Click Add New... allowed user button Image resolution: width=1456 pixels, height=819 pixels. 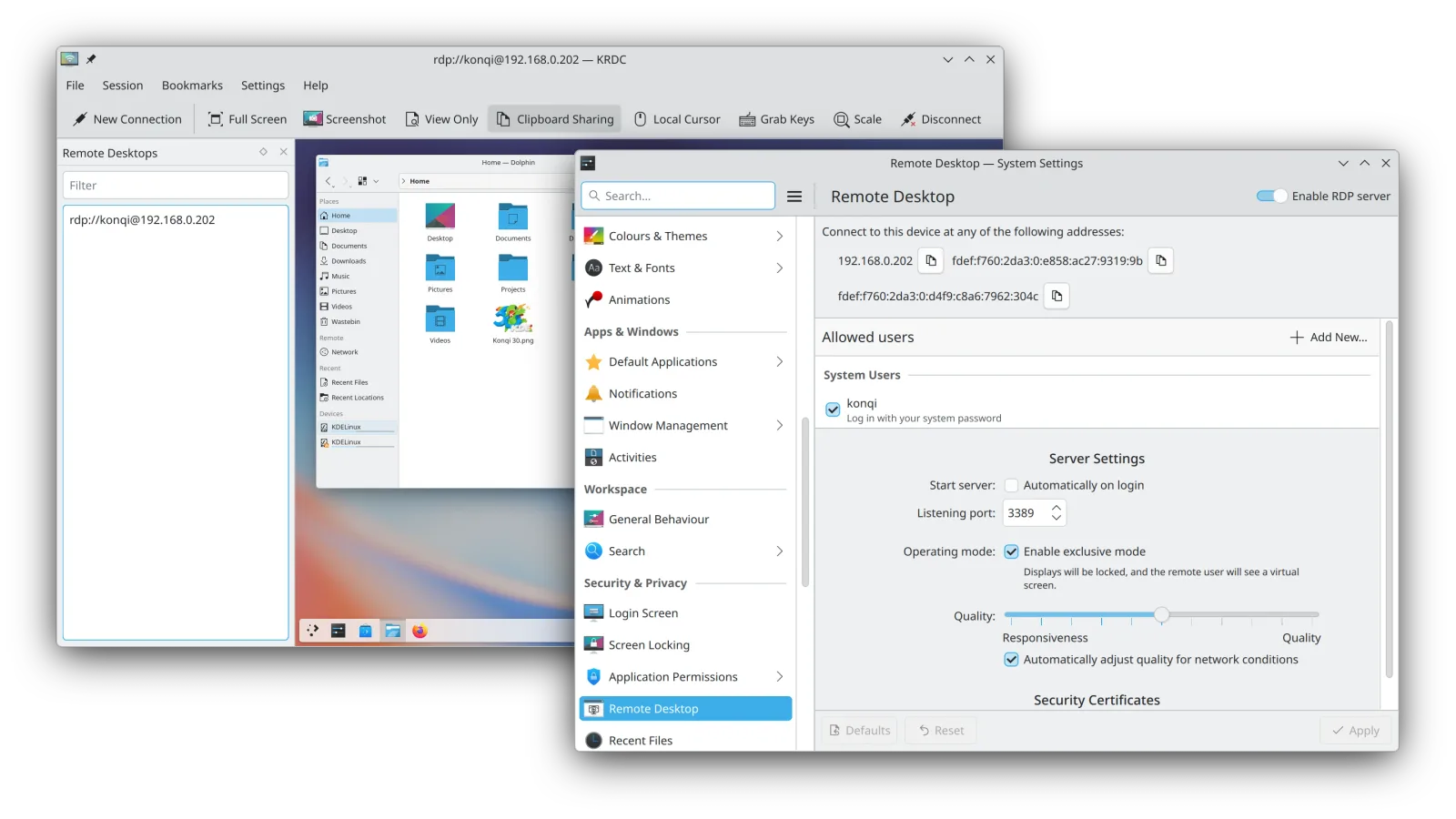pos(1329,338)
